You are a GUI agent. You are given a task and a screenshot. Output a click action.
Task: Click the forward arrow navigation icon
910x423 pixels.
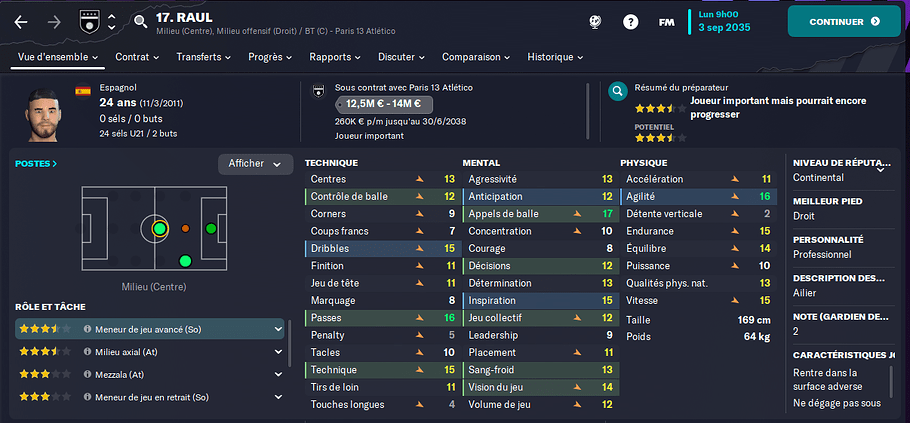tap(54, 22)
